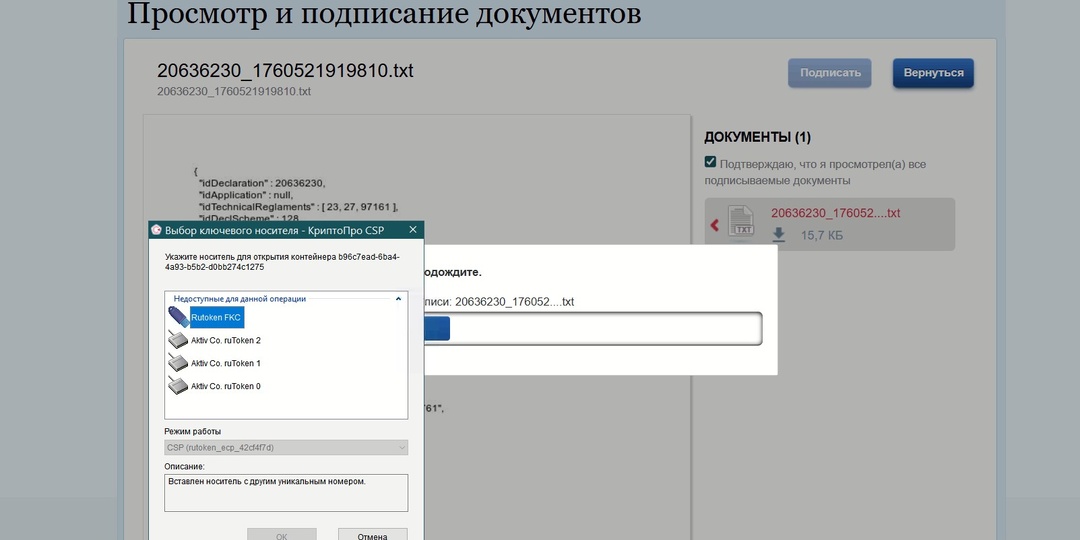1080x540 pixels.
Task: Click the 'Подписать' button
Action: click(x=830, y=73)
